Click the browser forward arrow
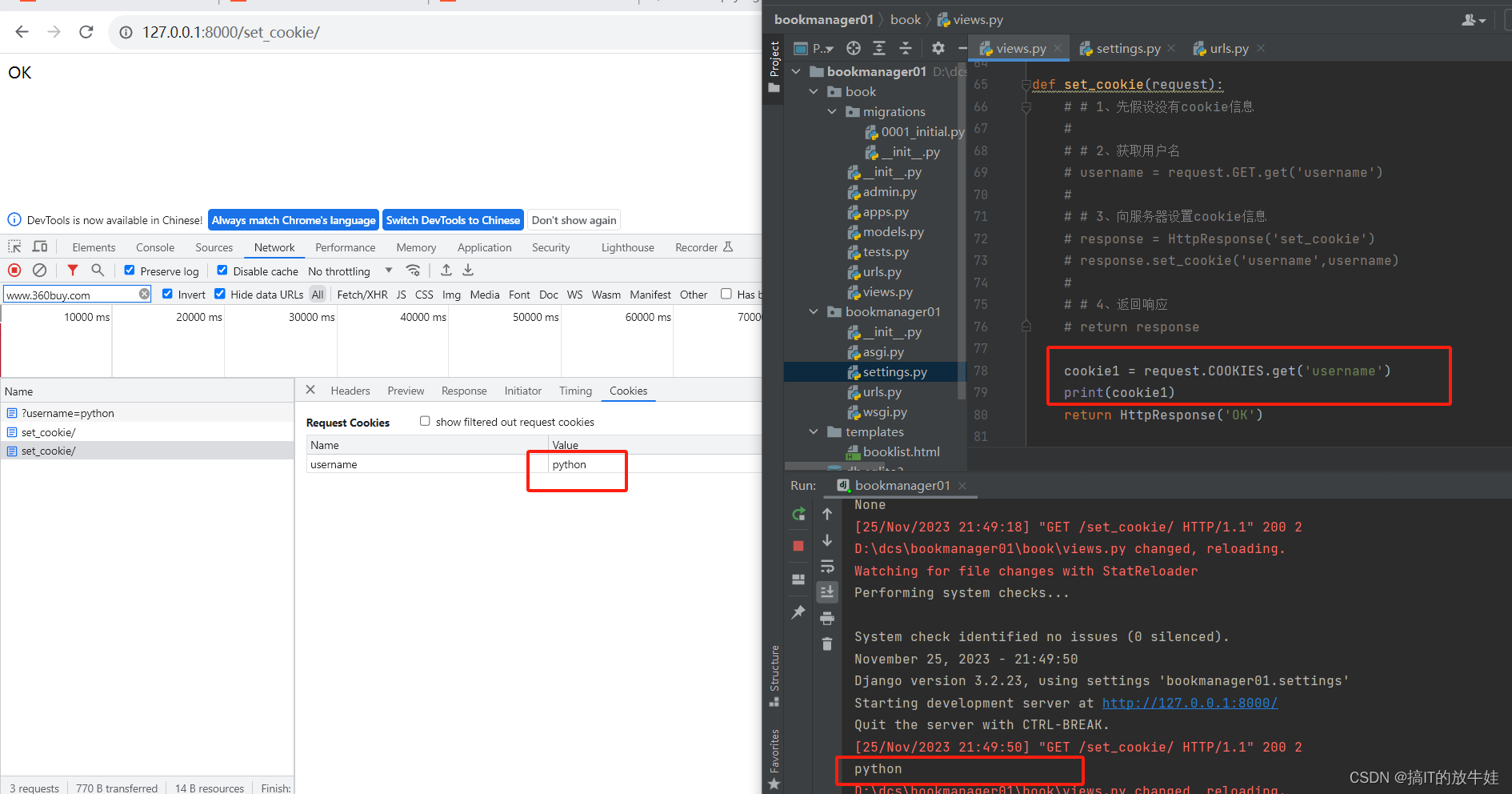 pyautogui.click(x=54, y=32)
